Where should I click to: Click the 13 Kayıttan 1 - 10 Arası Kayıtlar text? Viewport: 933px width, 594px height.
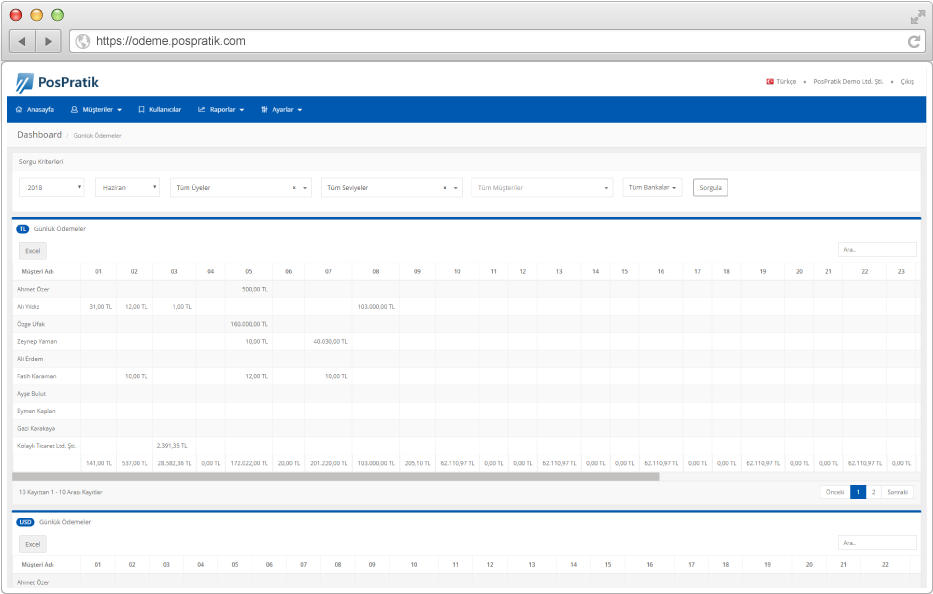[x=61, y=492]
